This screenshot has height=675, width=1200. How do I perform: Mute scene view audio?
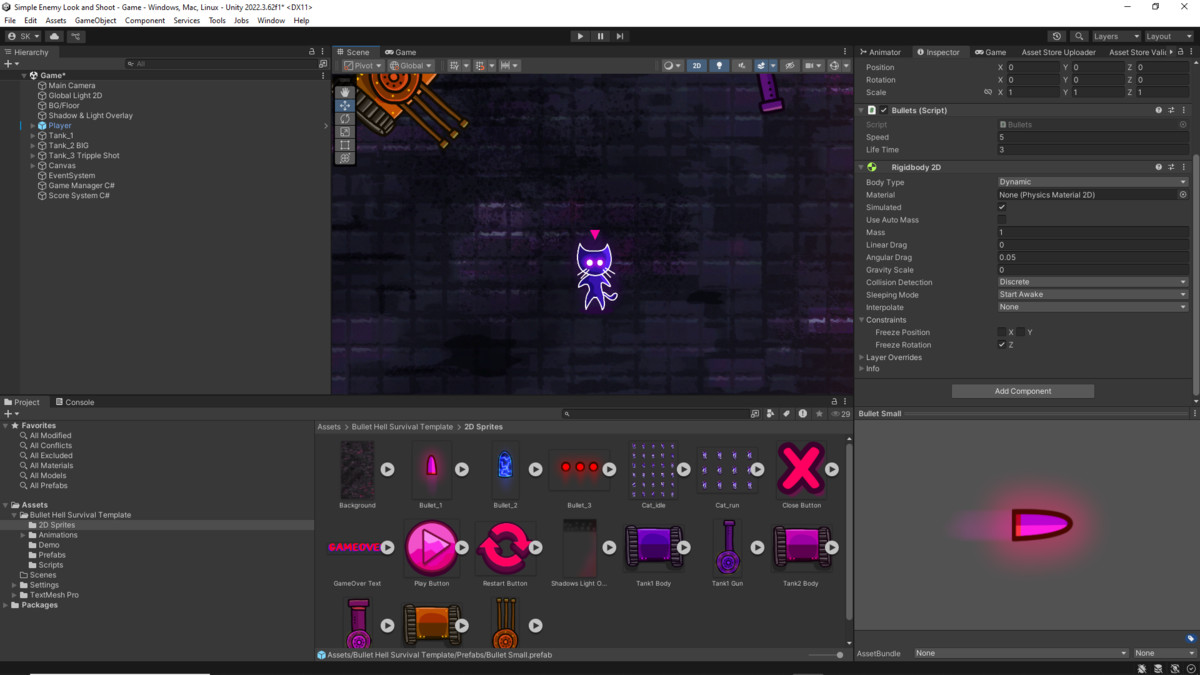point(742,65)
